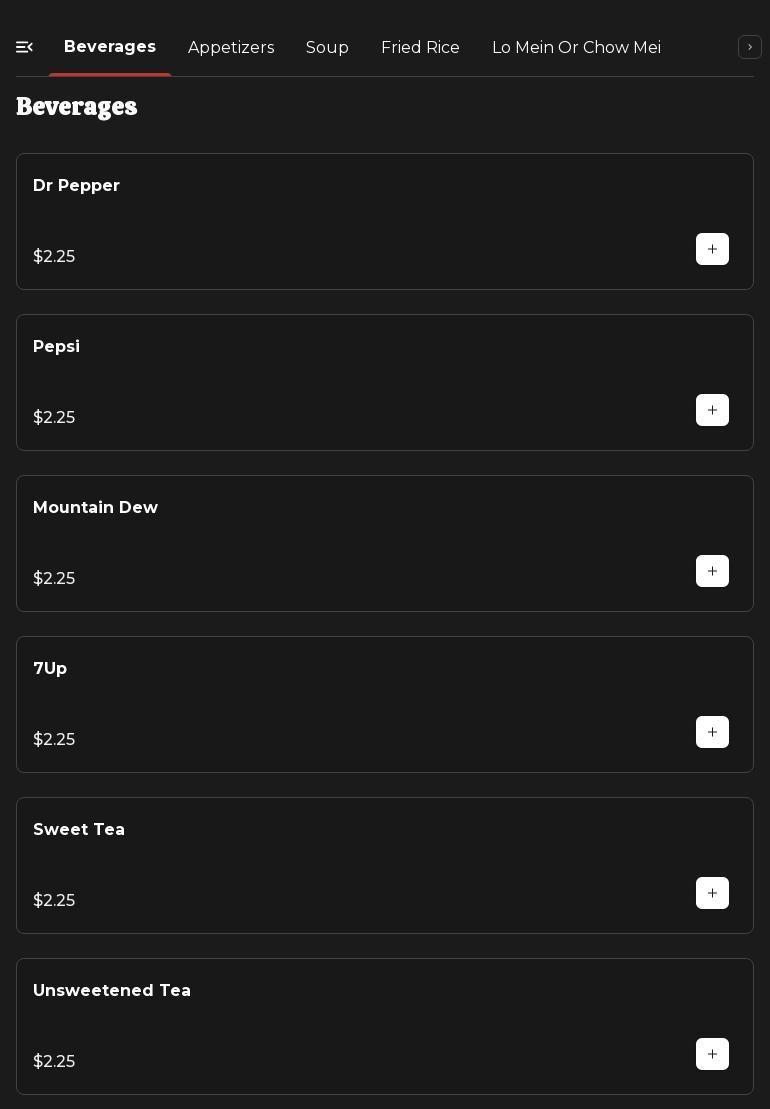770x1109 pixels.
Task: Add Sweet Tea with the plus icon
Action: (x=712, y=893)
